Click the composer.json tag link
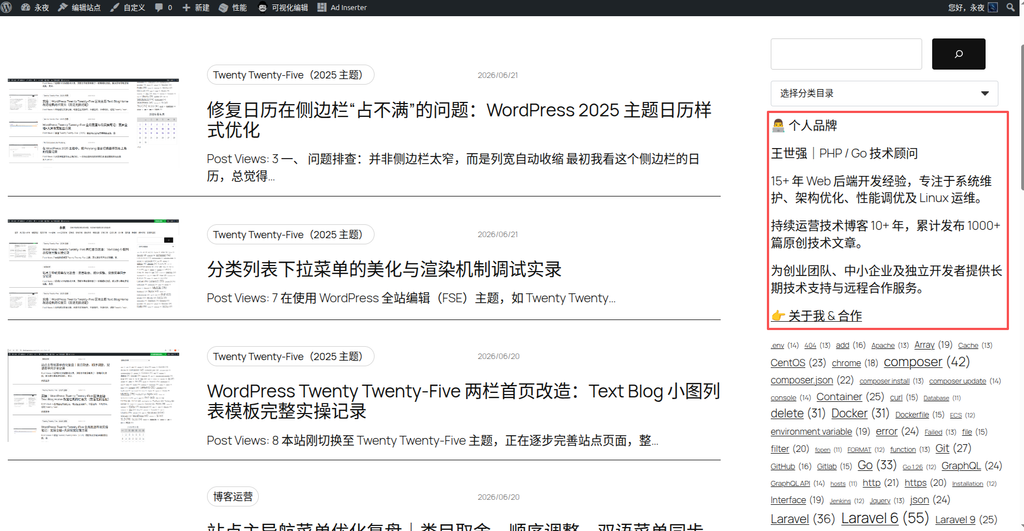Image resolution: width=1024 pixels, height=531 pixels. 801,380
